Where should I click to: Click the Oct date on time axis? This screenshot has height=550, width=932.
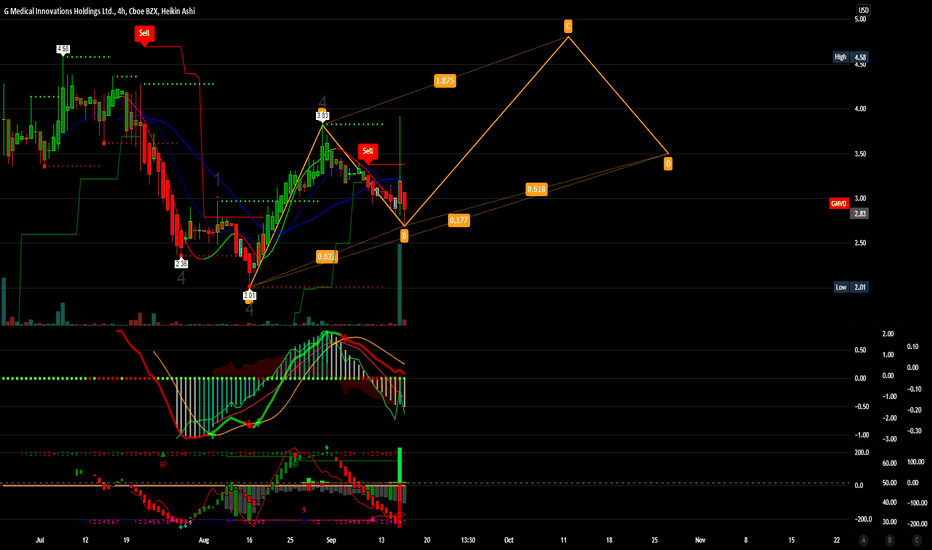pyautogui.click(x=509, y=540)
